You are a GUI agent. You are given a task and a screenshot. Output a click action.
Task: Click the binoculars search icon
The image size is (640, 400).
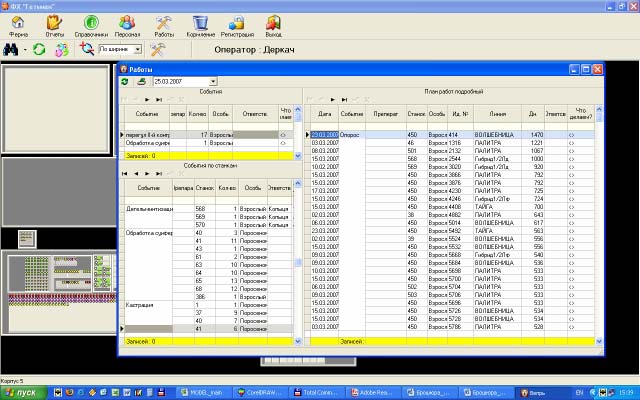point(10,50)
